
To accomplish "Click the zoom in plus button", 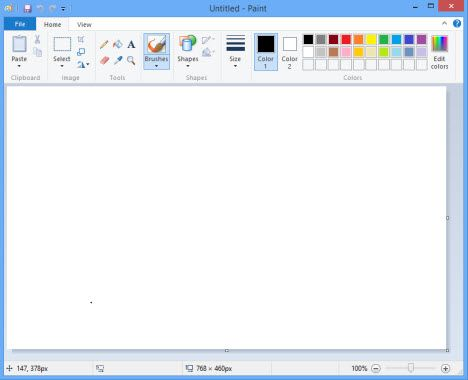I will click(445, 368).
